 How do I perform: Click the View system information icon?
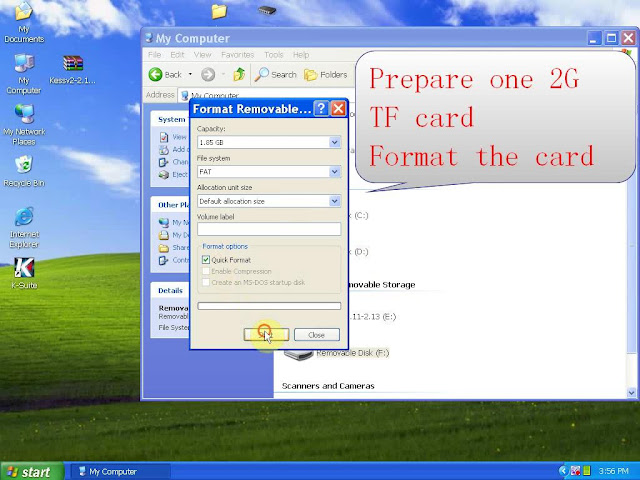[164, 137]
